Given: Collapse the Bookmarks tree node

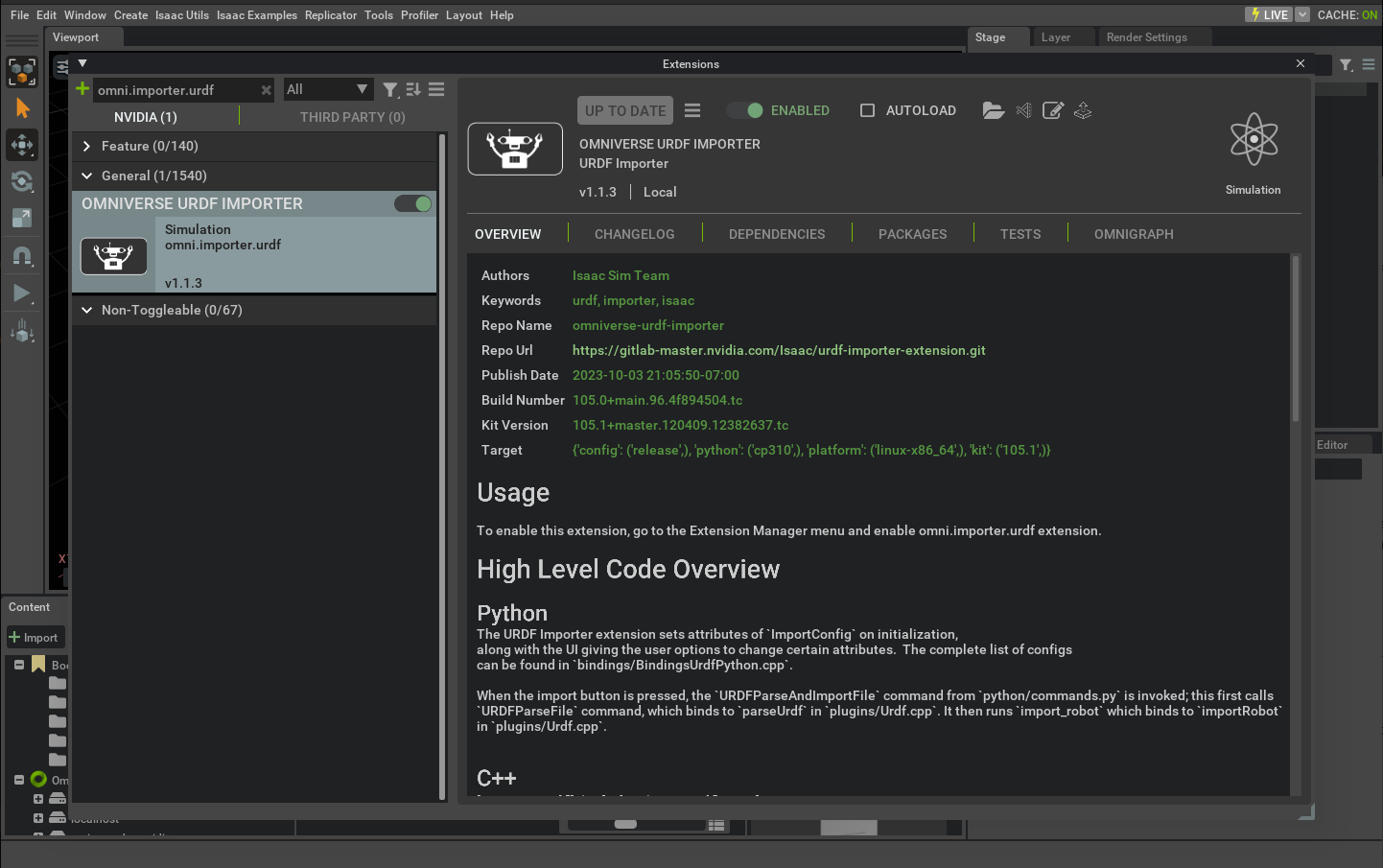Looking at the screenshot, I should (x=19, y=664).
